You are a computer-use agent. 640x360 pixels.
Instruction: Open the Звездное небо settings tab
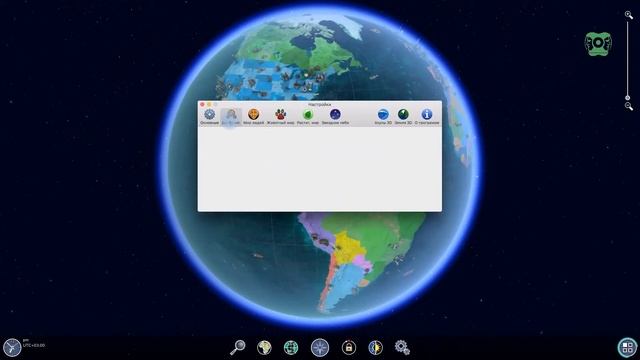335,117
